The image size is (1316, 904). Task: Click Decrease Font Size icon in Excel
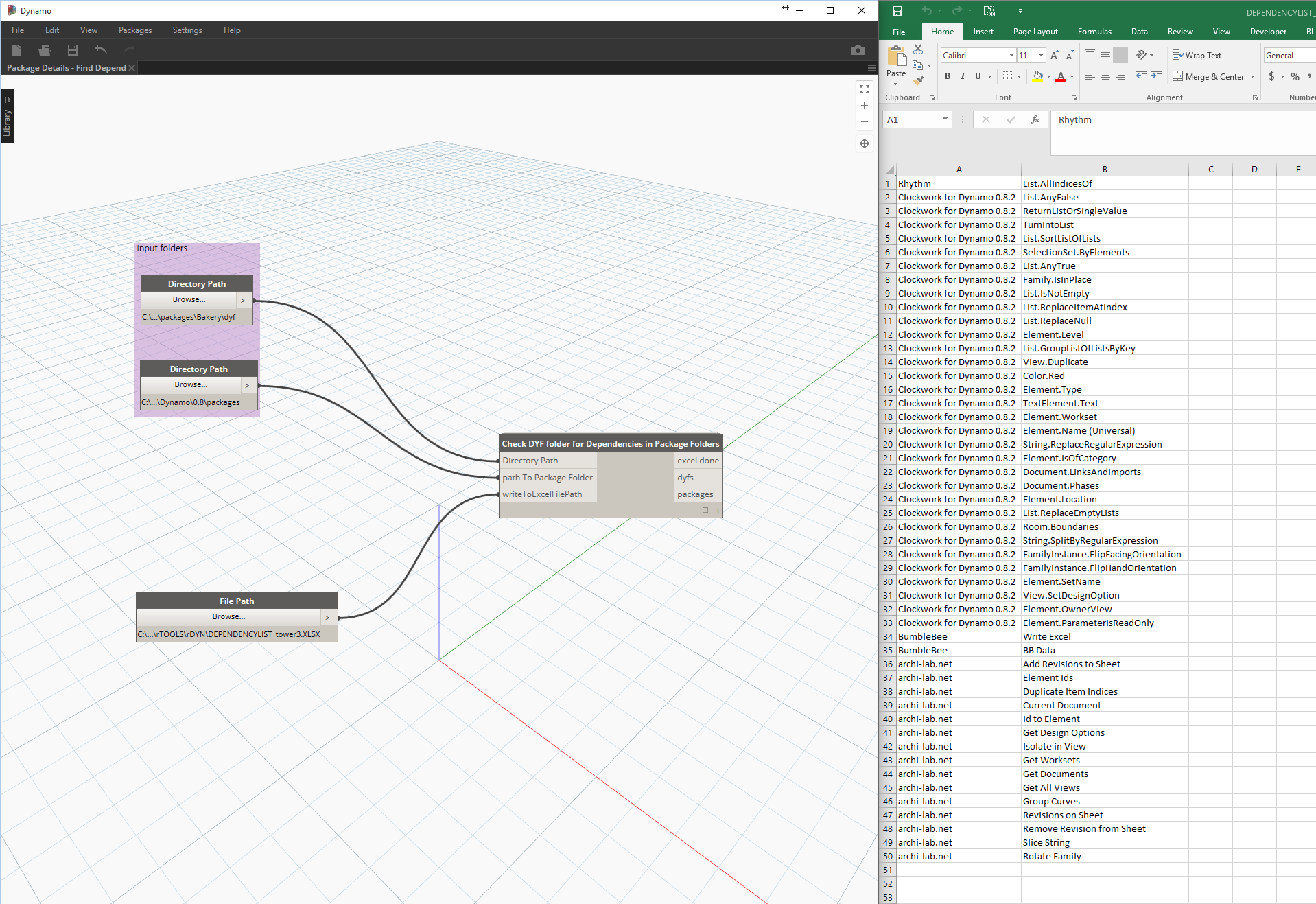tap(1070, 55)
